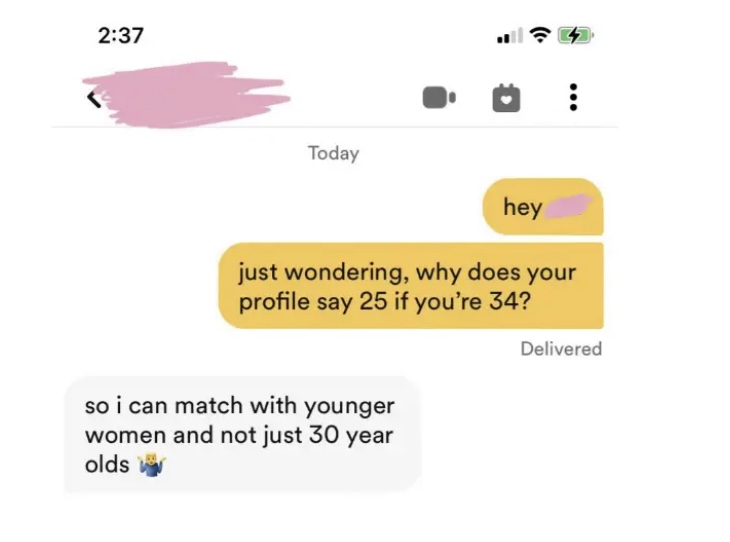The width and height of the screenshot is (730, 542).
Task: Tap the shrugging man emoji
Action: pos(151,465)
